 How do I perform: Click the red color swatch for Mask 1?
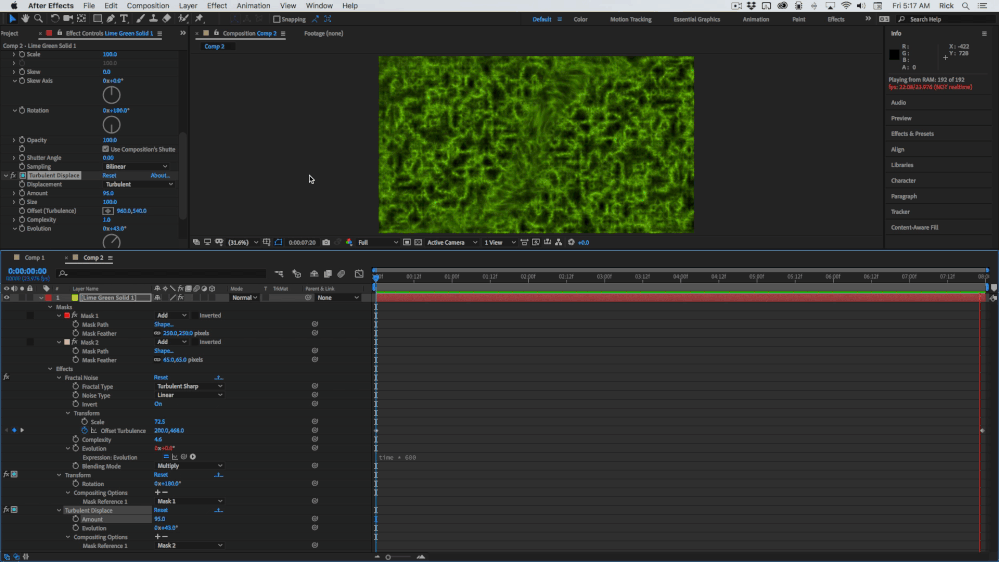coord(67,315)
